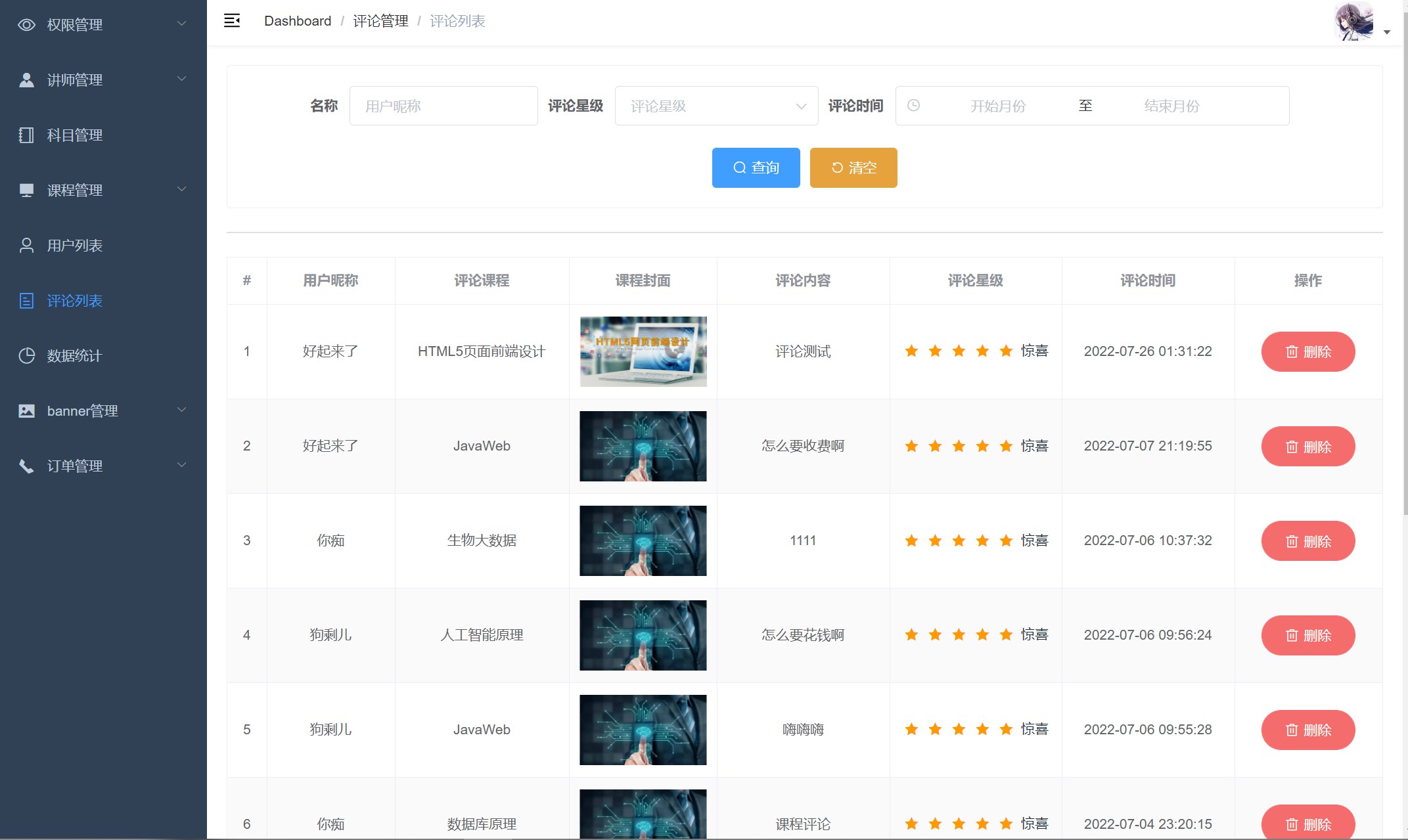Click the notebook icon beside 科目管理
This screenshot has width=1408, height=840.
[26, 135]
